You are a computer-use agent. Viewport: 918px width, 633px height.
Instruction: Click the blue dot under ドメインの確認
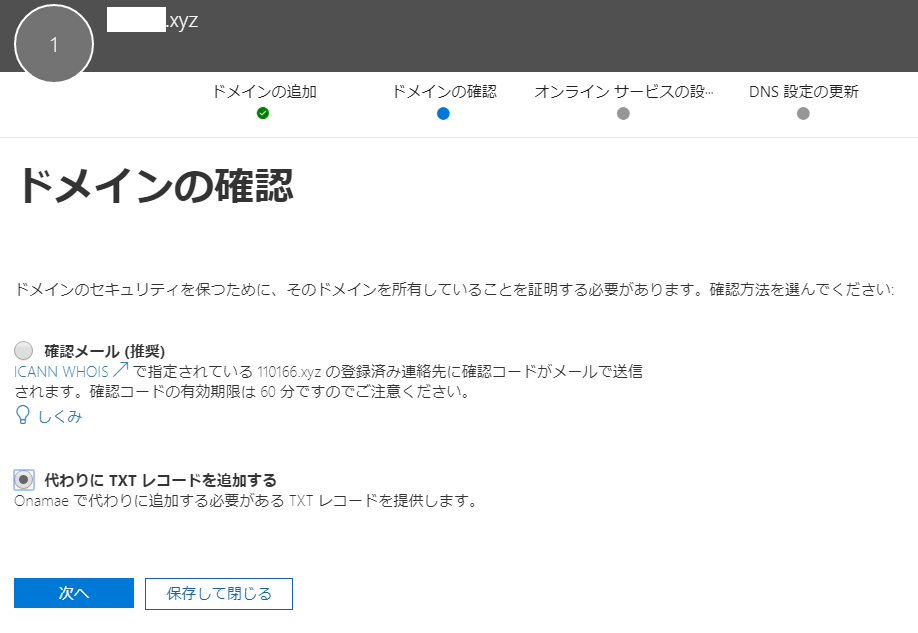click(443, 114)
